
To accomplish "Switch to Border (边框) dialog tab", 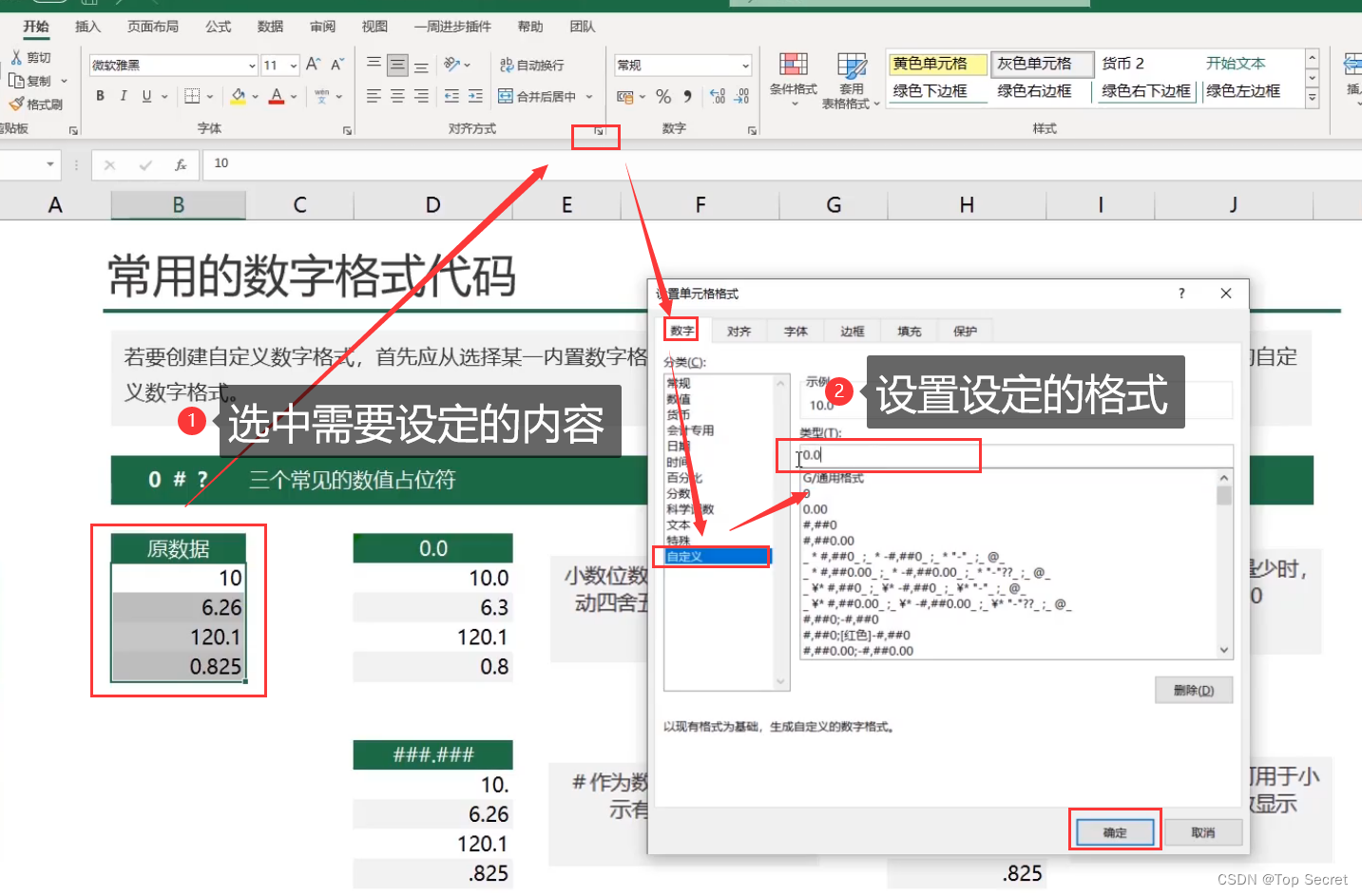I will (853, 331).
